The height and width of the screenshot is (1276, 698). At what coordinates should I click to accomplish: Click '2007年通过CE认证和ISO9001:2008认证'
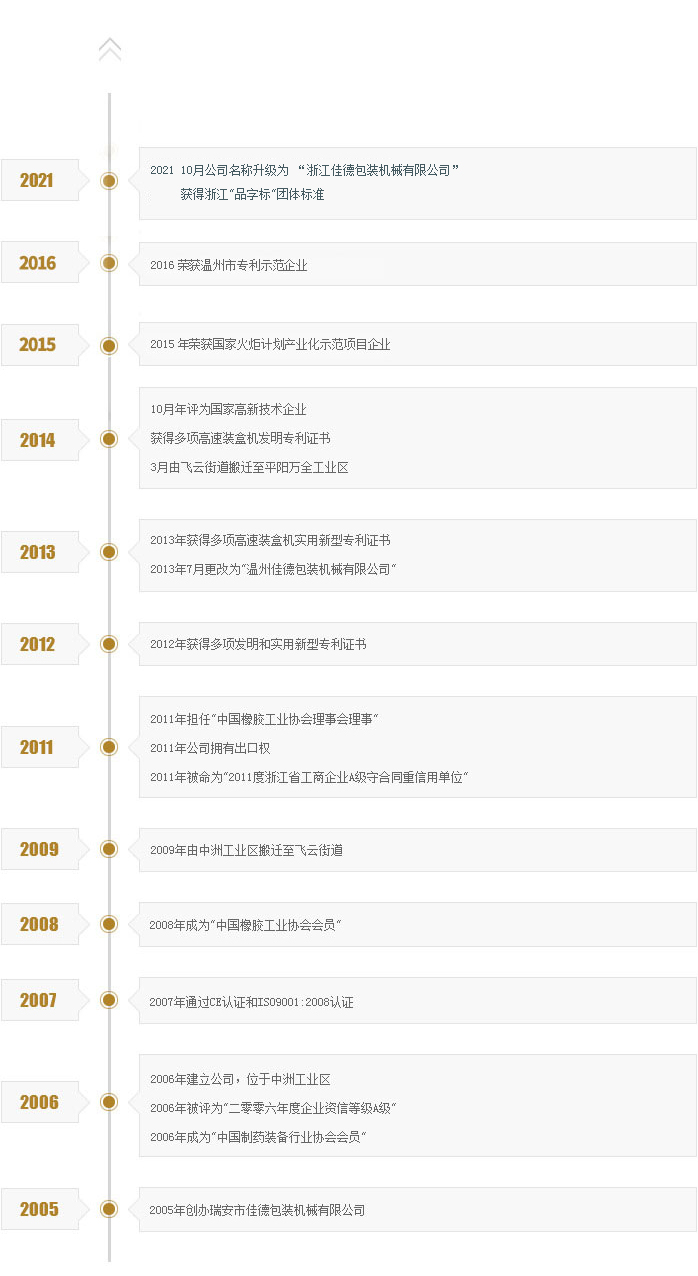click(x=251, y=1001)
